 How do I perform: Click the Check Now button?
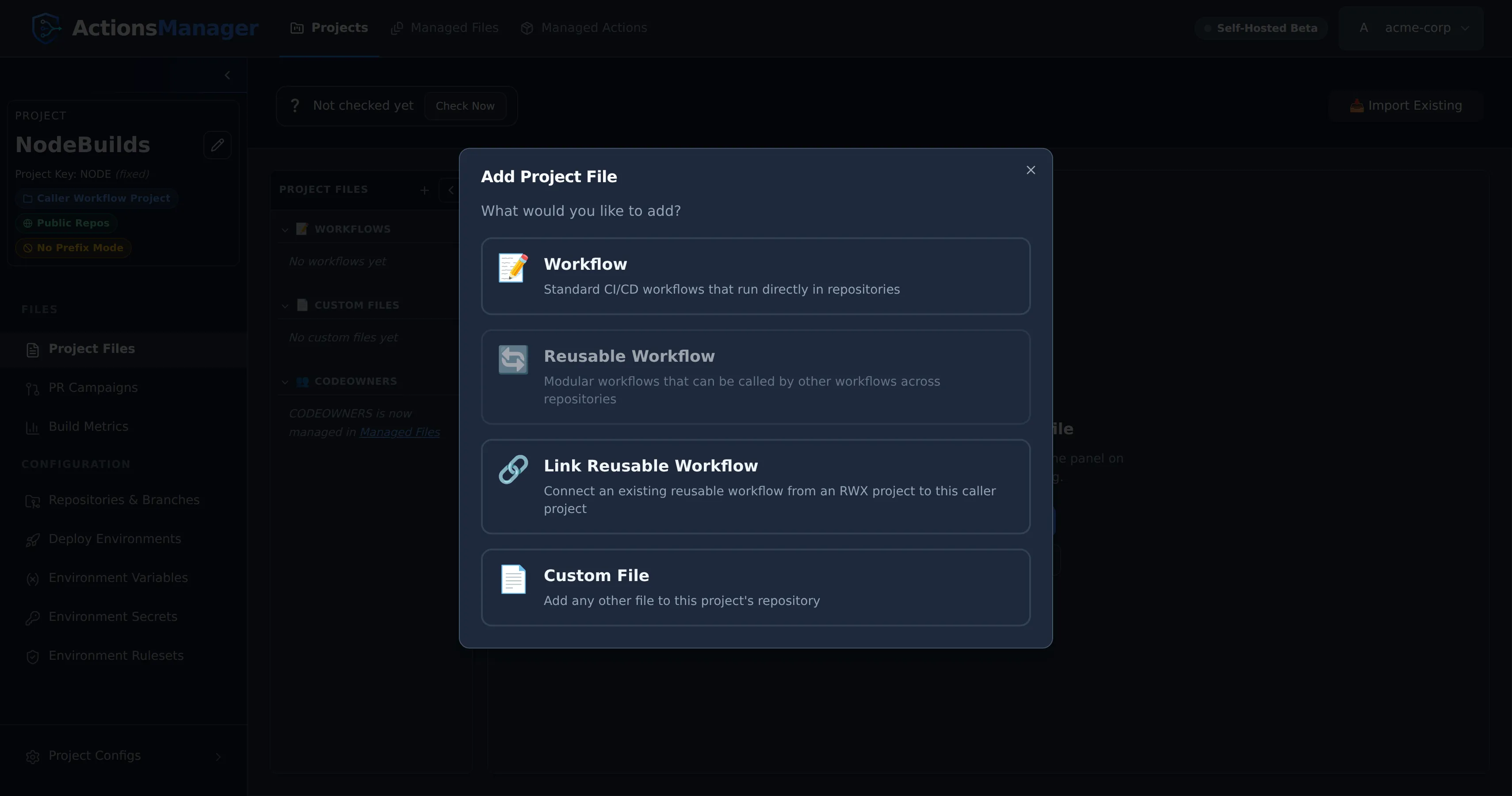click(x=465, y=106)
